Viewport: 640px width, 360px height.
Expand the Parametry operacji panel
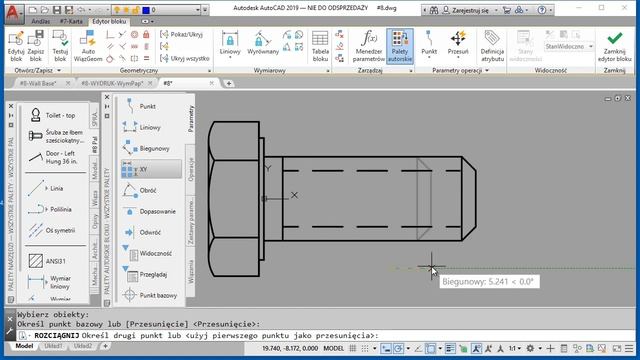(460, 70)
